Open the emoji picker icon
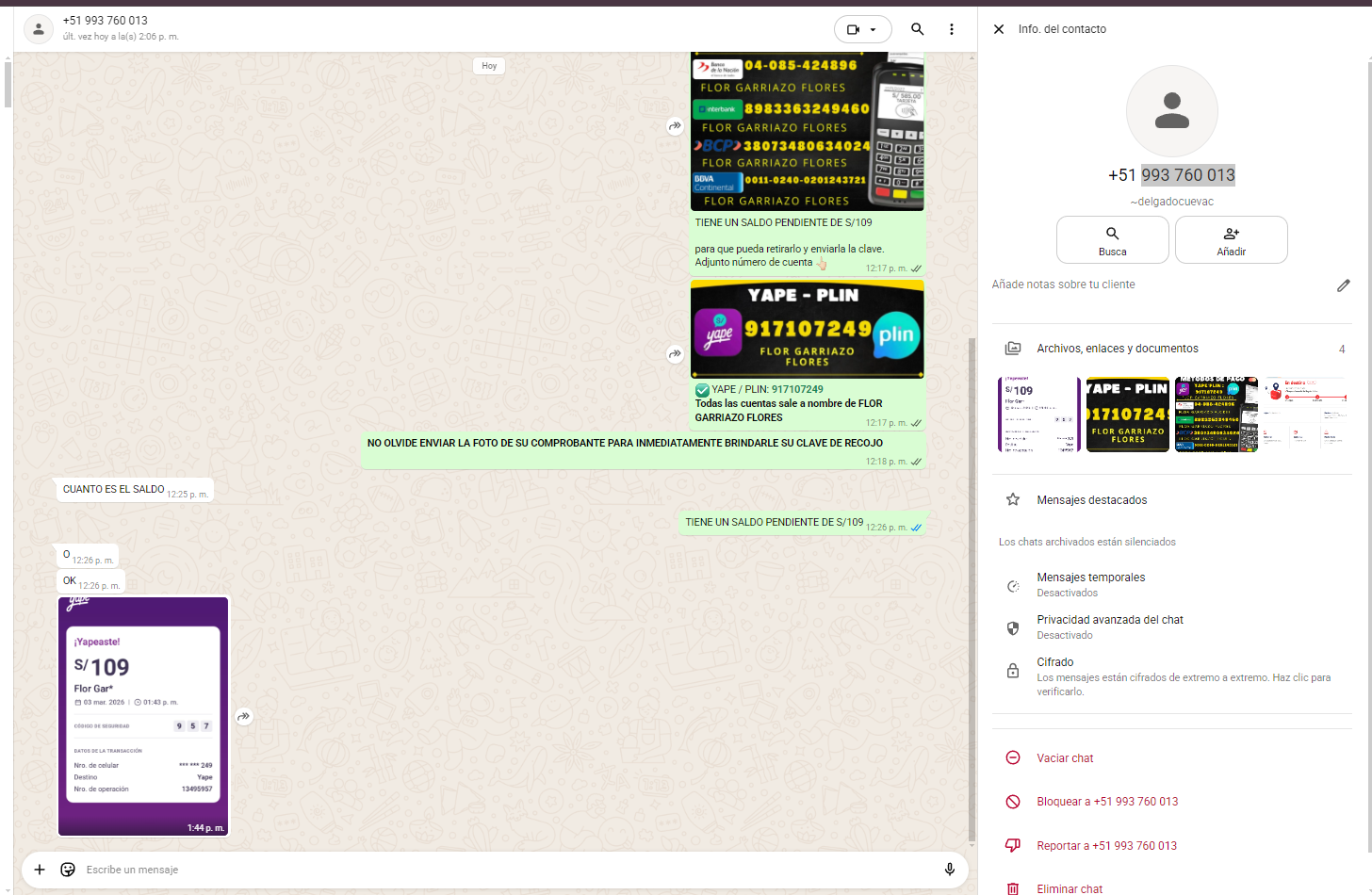1372x895 pixels. 68,870
